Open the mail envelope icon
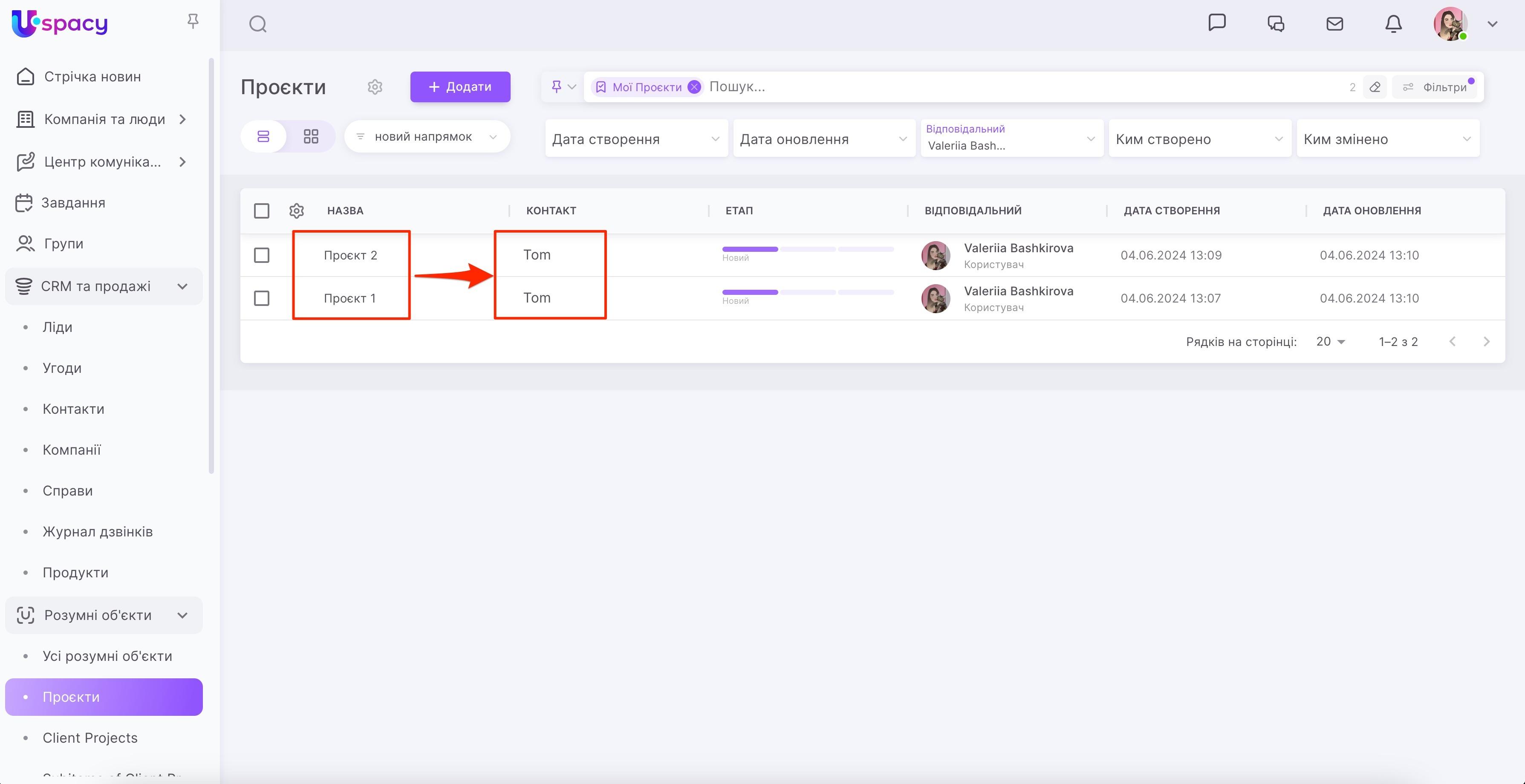The width and height of the screenshot is (1525, 784). tap(1334, 24)
